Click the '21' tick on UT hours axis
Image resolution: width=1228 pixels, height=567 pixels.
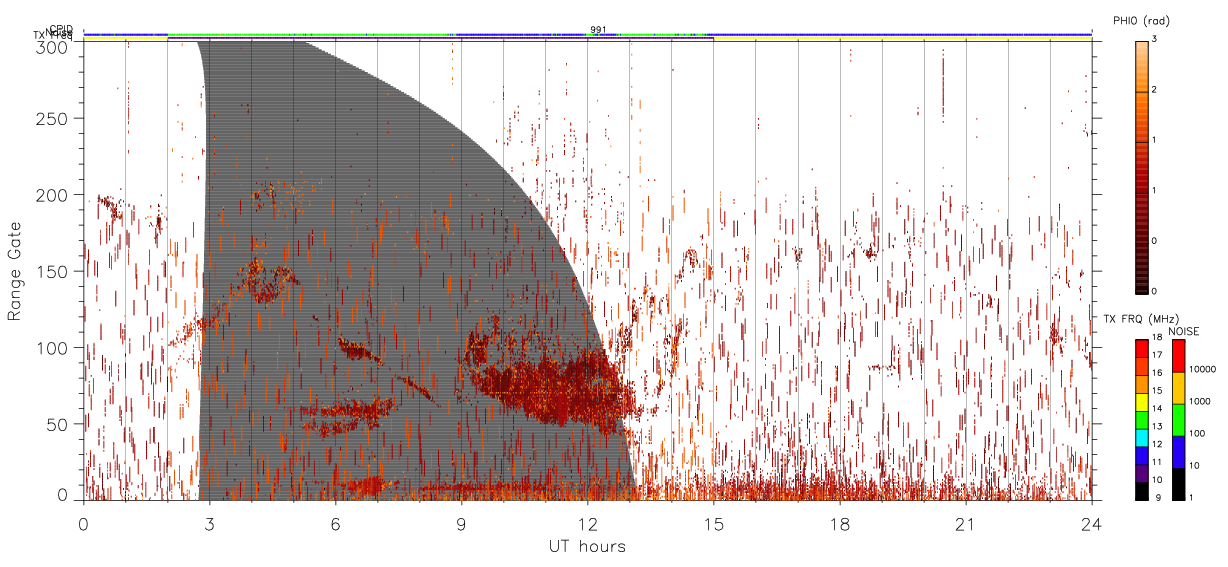[x=965, y=523]
